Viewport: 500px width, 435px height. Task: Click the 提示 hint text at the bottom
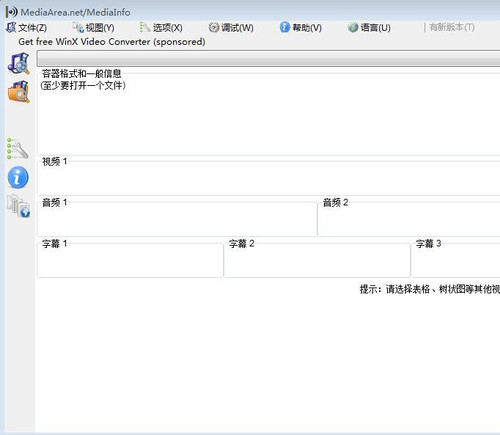point(430,289)
